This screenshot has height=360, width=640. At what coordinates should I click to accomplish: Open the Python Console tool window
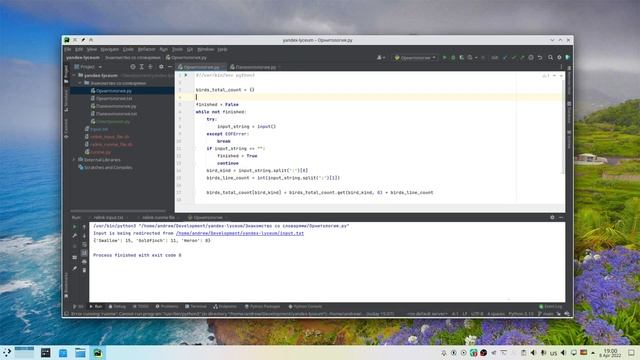(305, 307)
